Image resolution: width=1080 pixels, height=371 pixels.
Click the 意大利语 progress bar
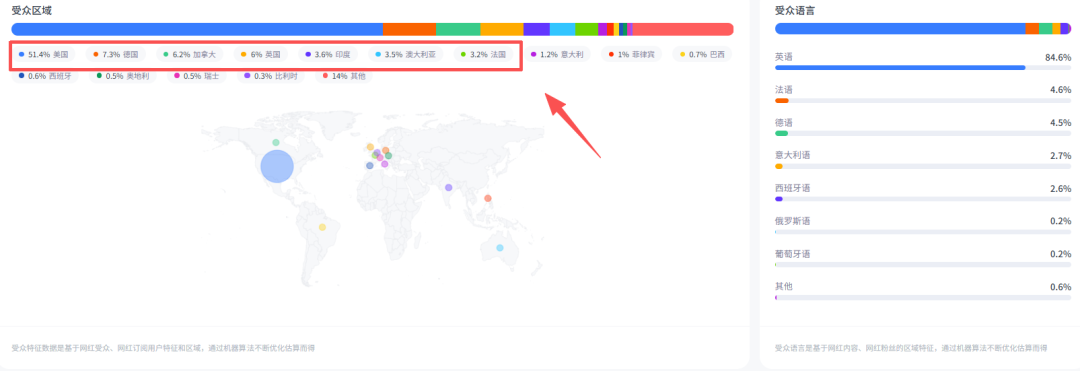click(x=923, y=167)
